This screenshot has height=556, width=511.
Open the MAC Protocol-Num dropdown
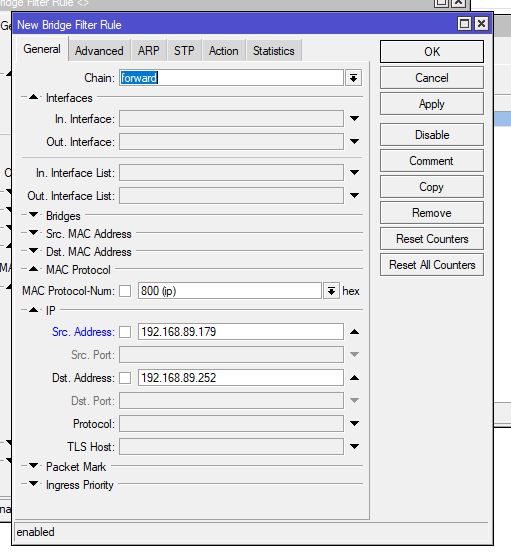pos(331,291)
